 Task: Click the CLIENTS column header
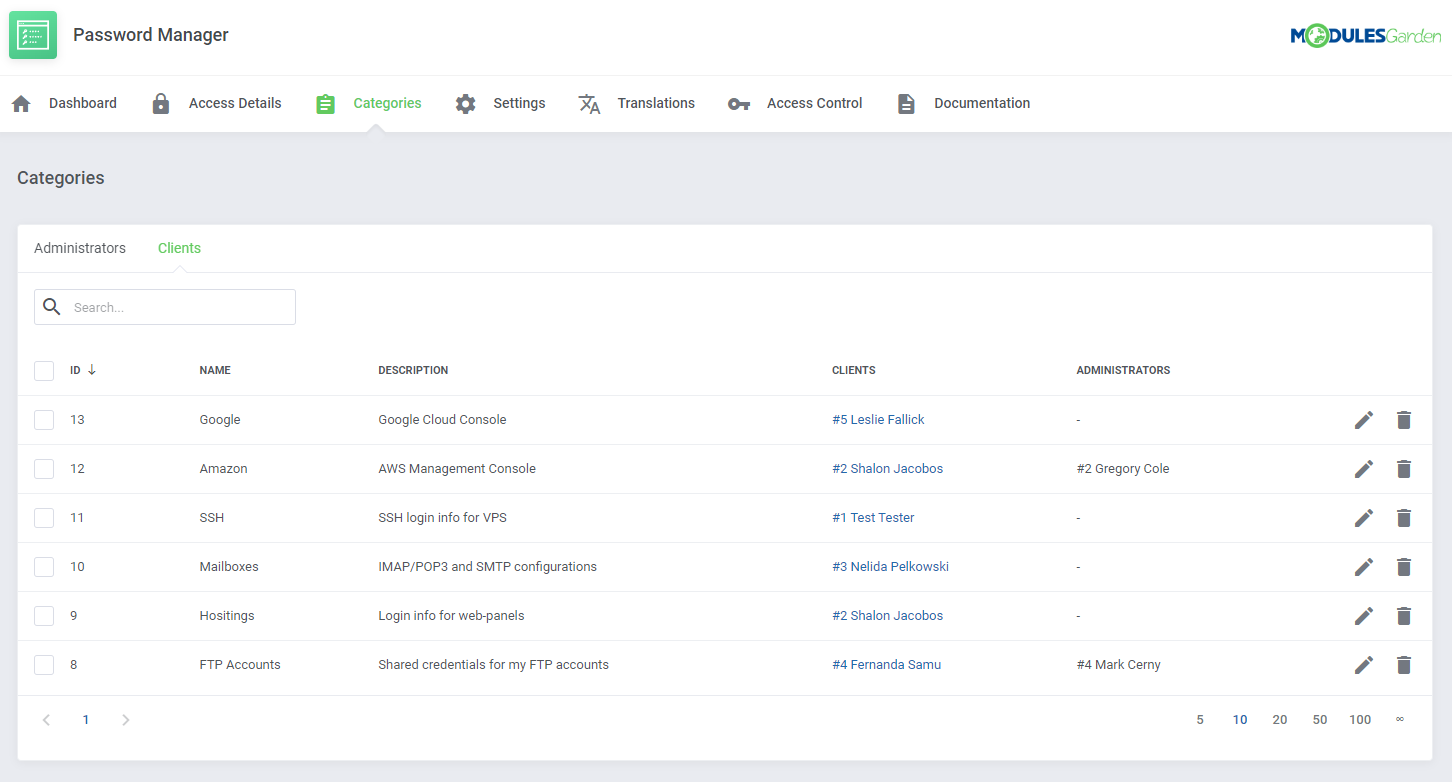pyautogui.click(x=854, y=370)
